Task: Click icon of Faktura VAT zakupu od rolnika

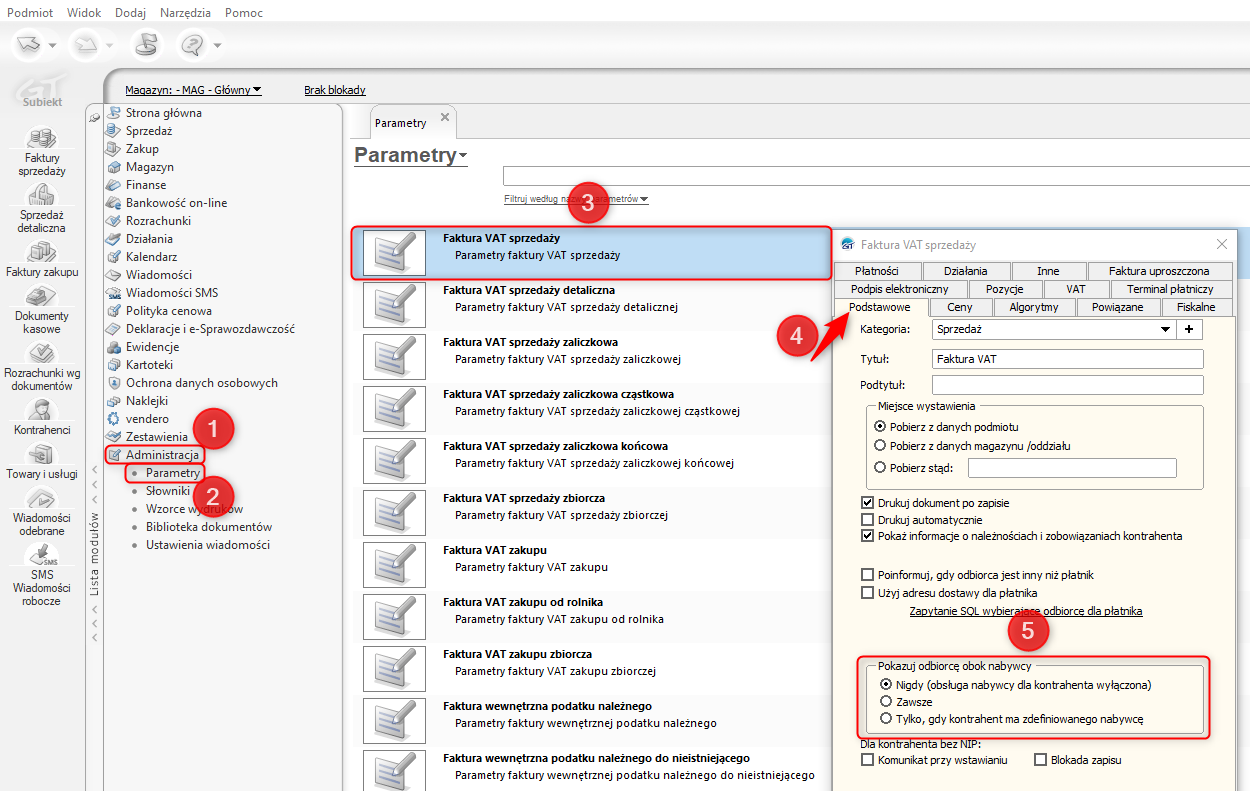Action: [394, 617]
